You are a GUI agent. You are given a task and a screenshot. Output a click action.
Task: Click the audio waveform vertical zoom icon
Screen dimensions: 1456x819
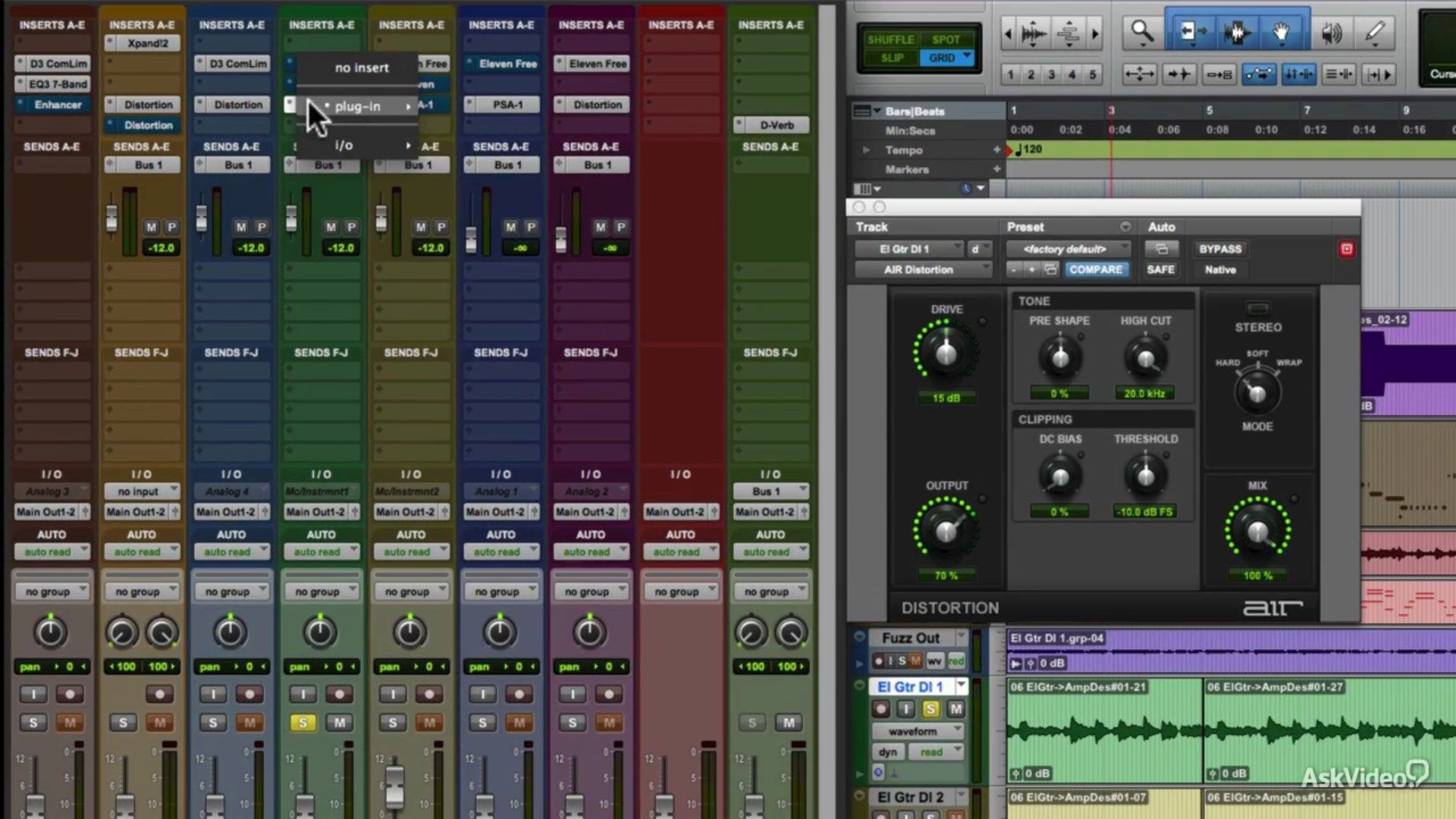(x=1033, y=33)
